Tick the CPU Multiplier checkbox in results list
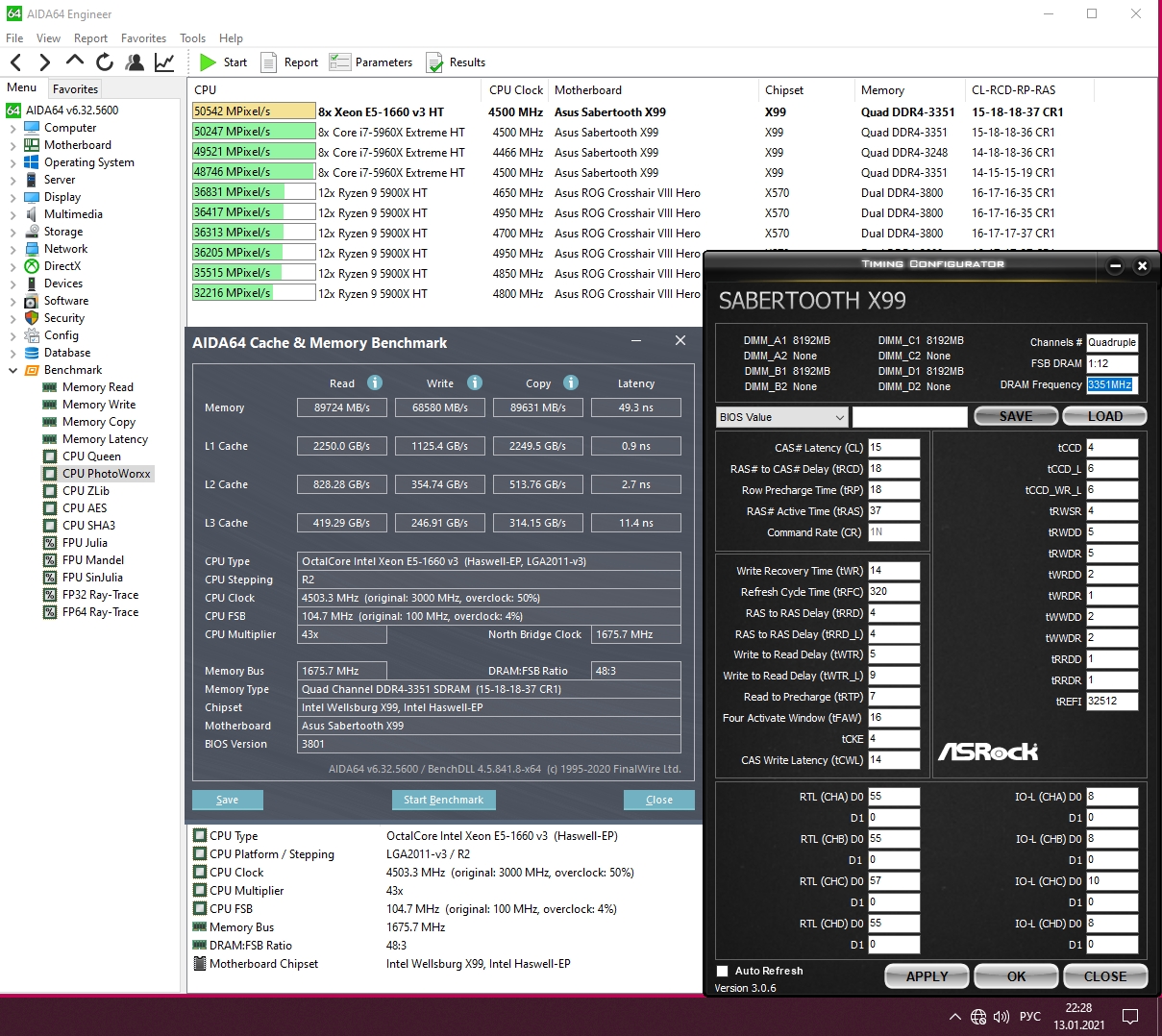 click(200, 891)
